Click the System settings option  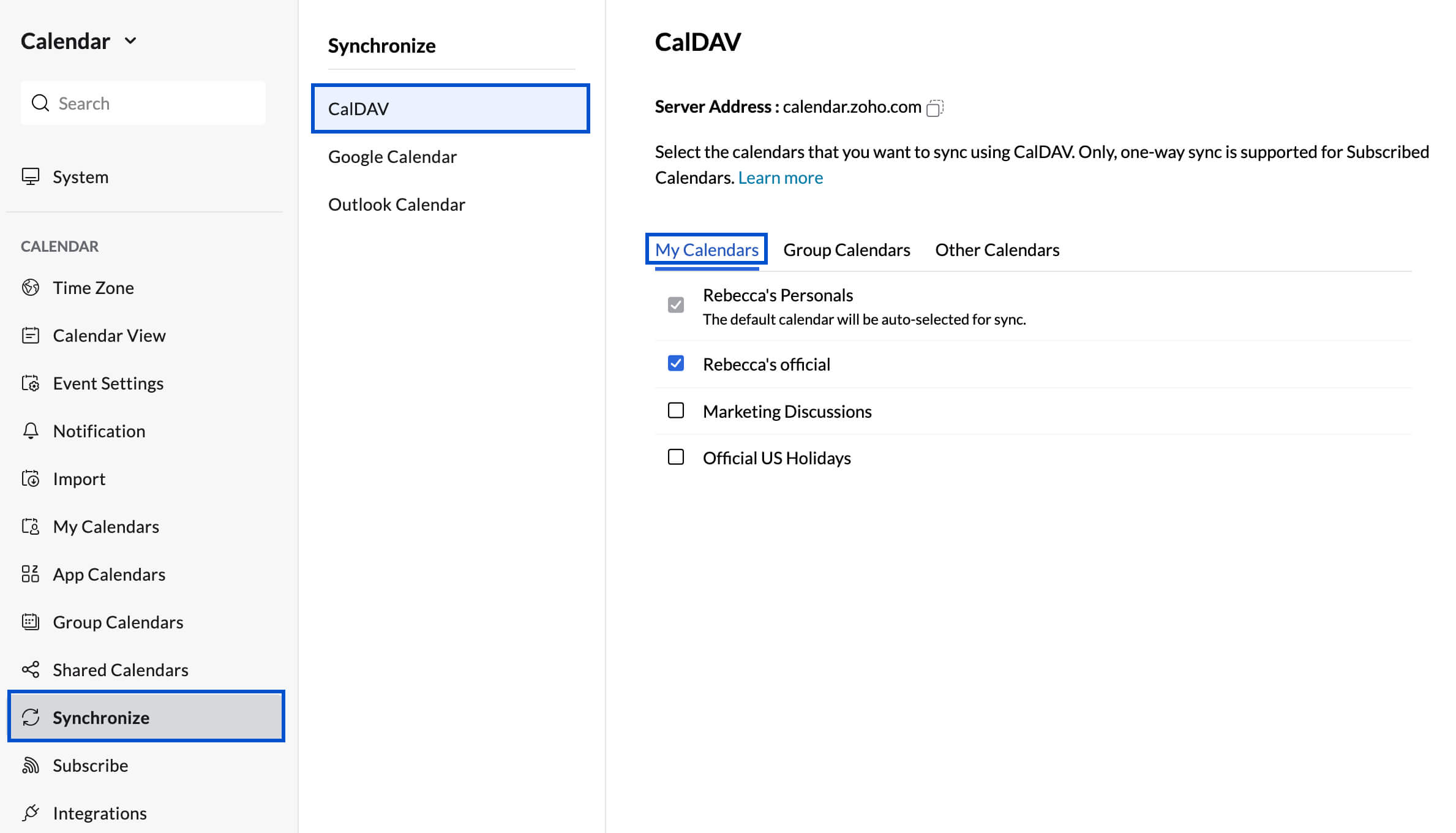point(80,176)
